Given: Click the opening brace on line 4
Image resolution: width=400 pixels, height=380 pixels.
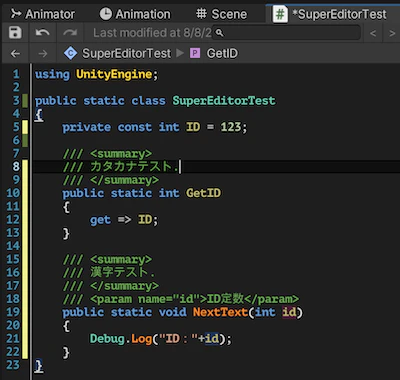Looking at the screenshot, I should tap(39, 115).
